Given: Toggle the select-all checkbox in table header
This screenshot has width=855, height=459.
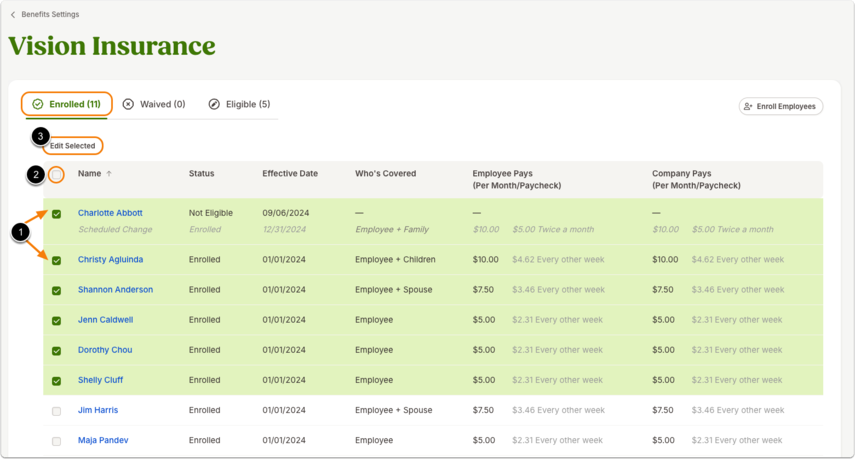Looking at the screenshot, I should point(56,174).
